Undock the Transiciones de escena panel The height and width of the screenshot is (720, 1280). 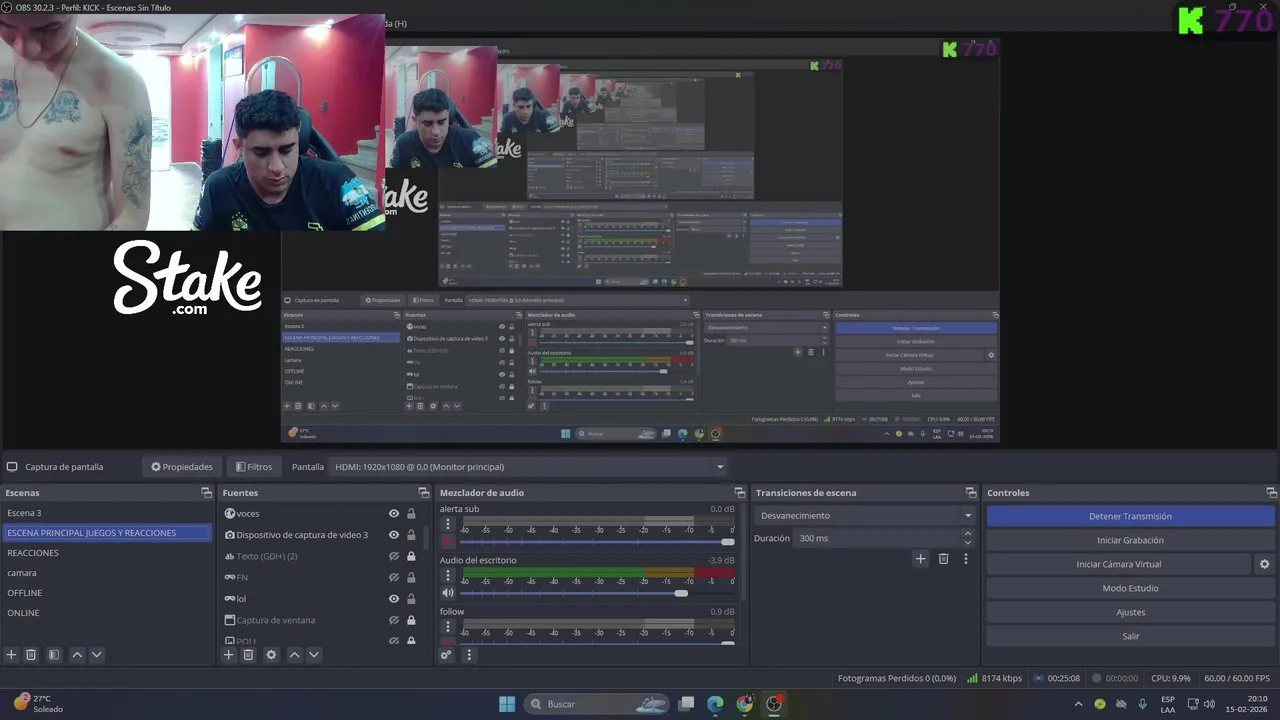[x=971, y=493]
